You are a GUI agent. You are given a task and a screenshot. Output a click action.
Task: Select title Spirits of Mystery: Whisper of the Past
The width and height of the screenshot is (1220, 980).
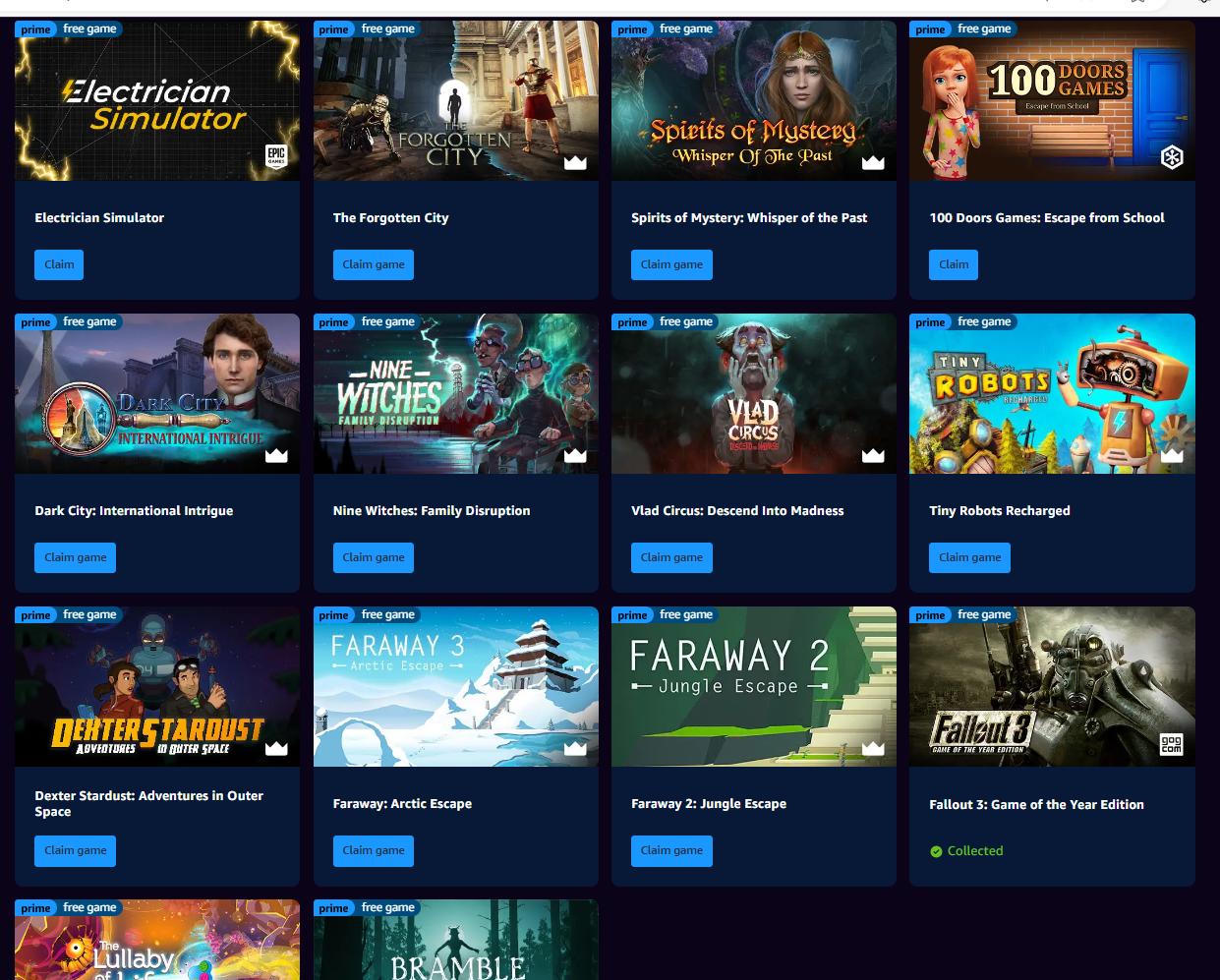pos(749,218)
